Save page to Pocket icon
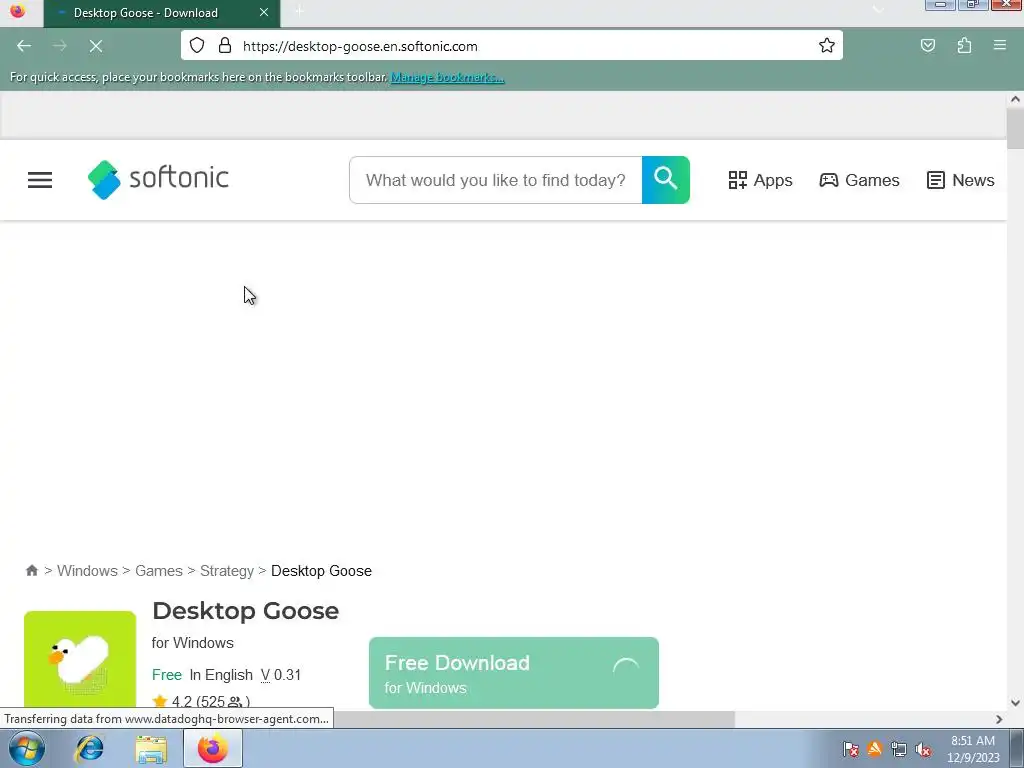Screen dimensions: 1024x768 click(927, 45)
